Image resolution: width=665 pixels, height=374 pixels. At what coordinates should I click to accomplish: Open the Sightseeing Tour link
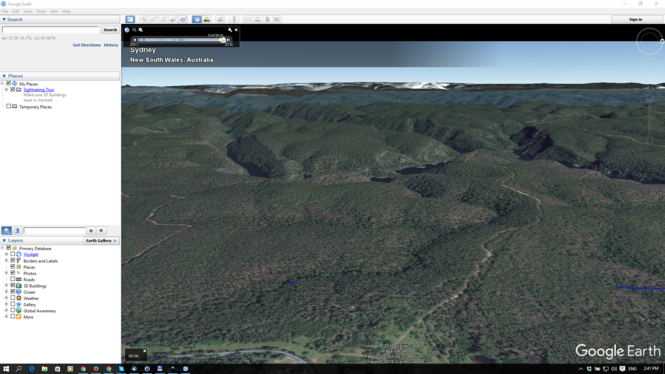pos(39,90)
